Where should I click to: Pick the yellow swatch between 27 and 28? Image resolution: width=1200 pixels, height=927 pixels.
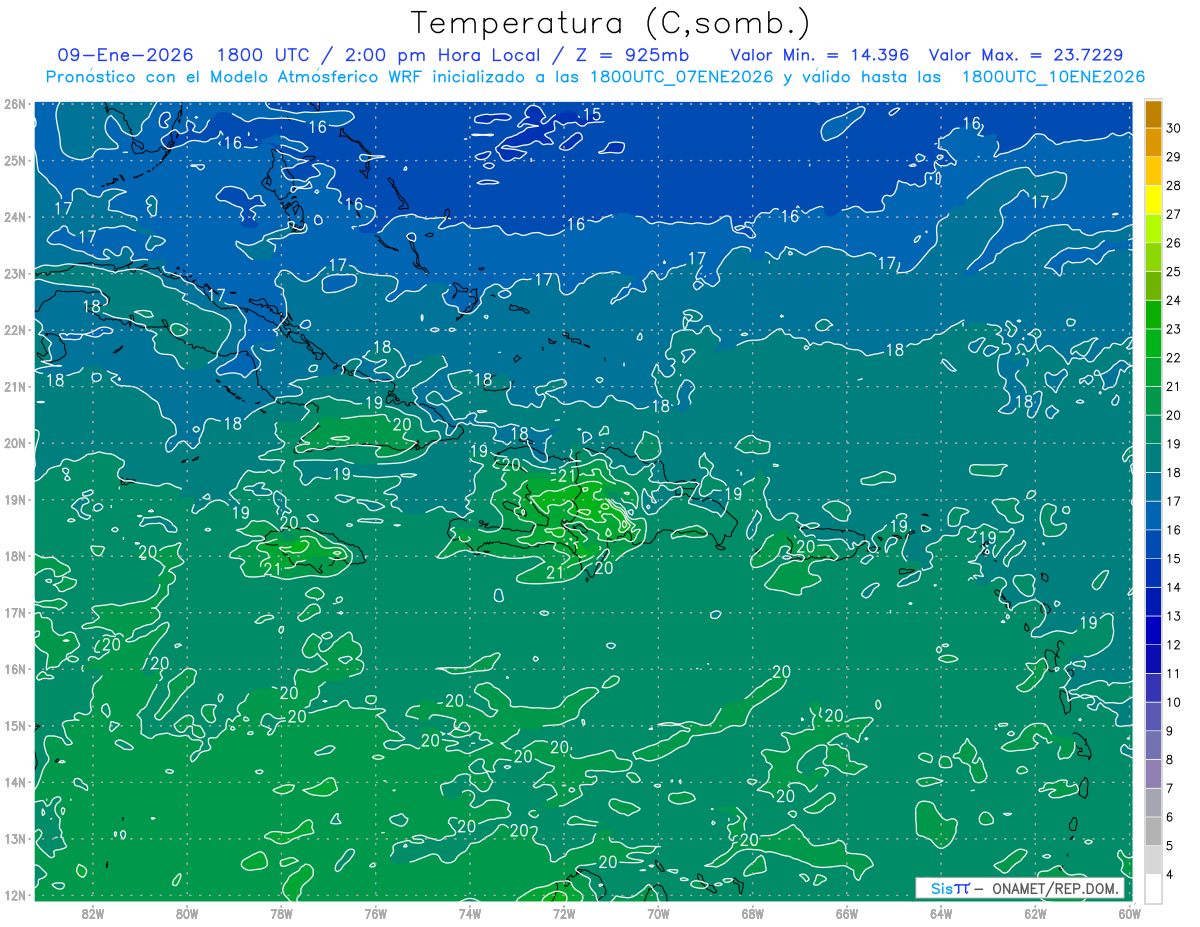coord(1153,200)
